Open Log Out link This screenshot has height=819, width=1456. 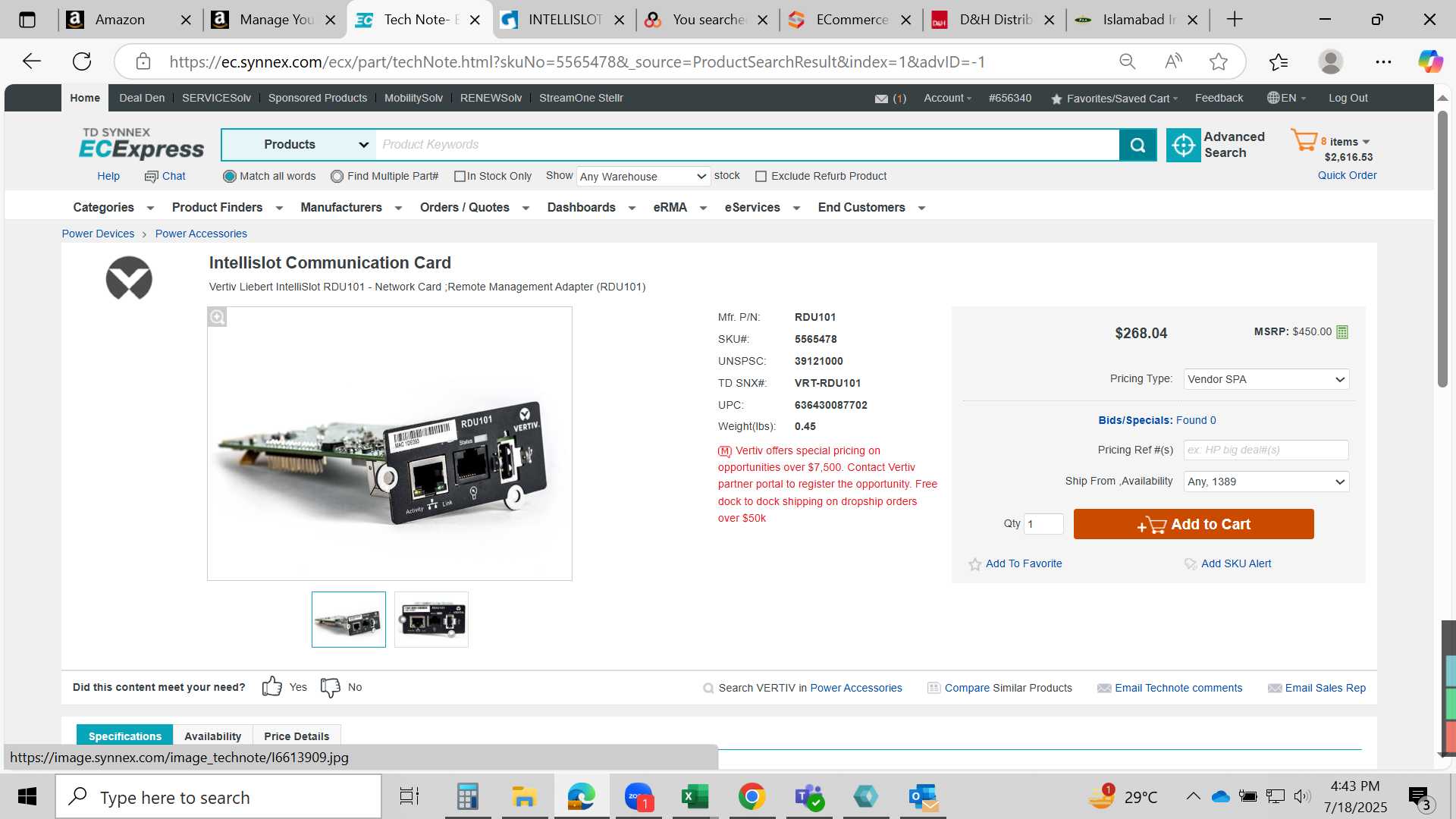1348,99
